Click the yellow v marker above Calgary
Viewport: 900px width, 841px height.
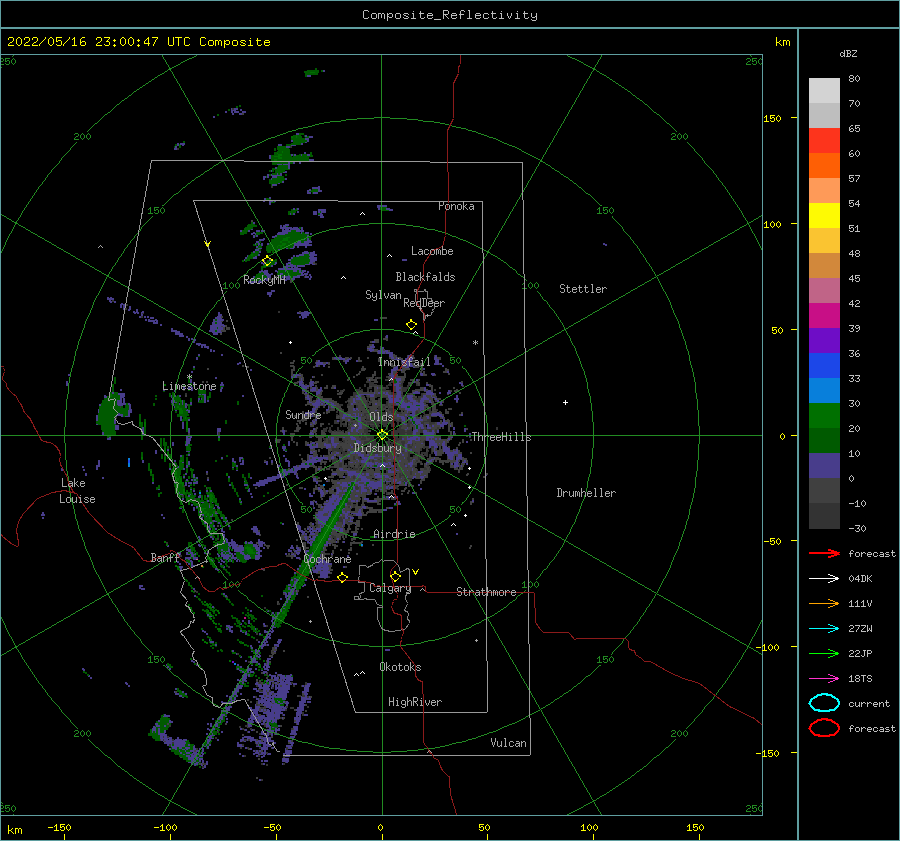416,572
